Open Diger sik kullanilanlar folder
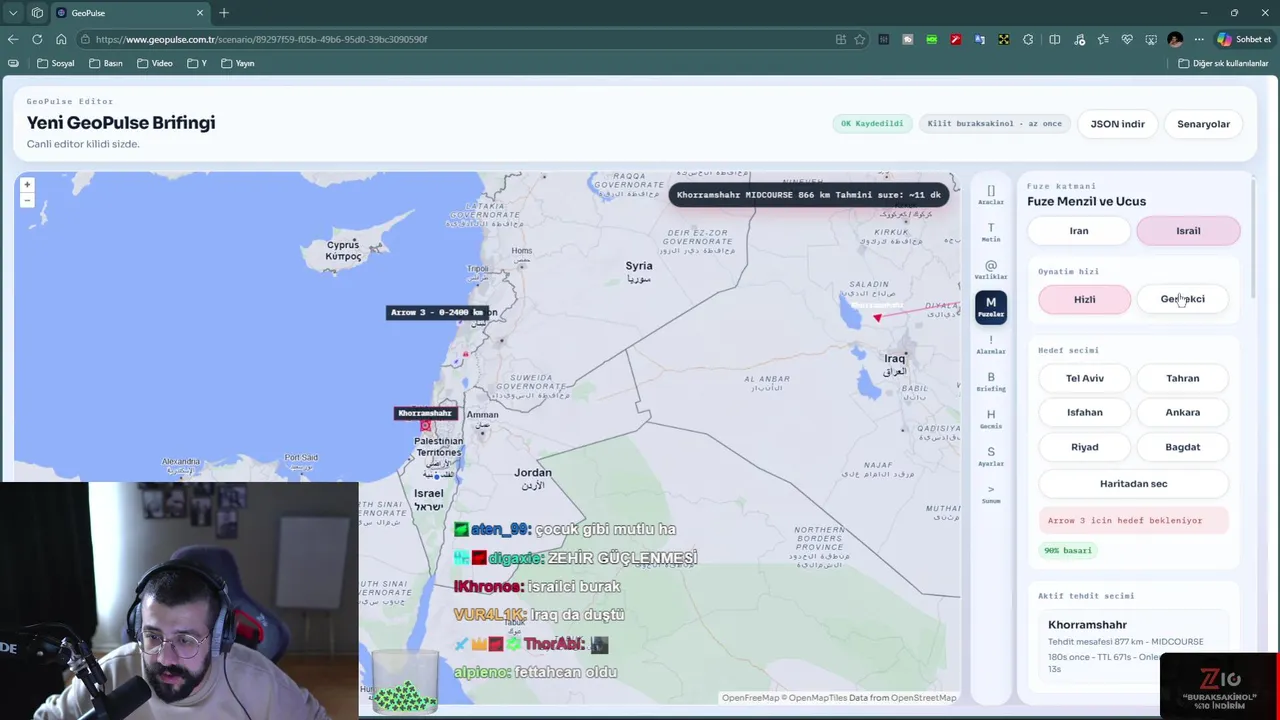The height and width of the screenshot is (720, 1280). pos(1223,63)
